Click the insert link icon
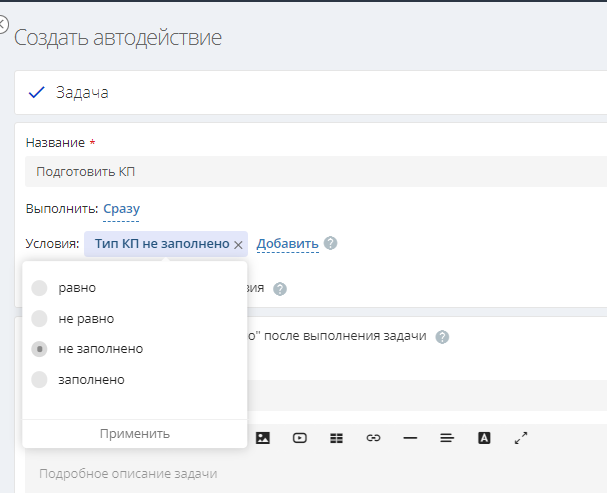Image resolution: width=607 pixels, height=493 pixels. (374, 438)
